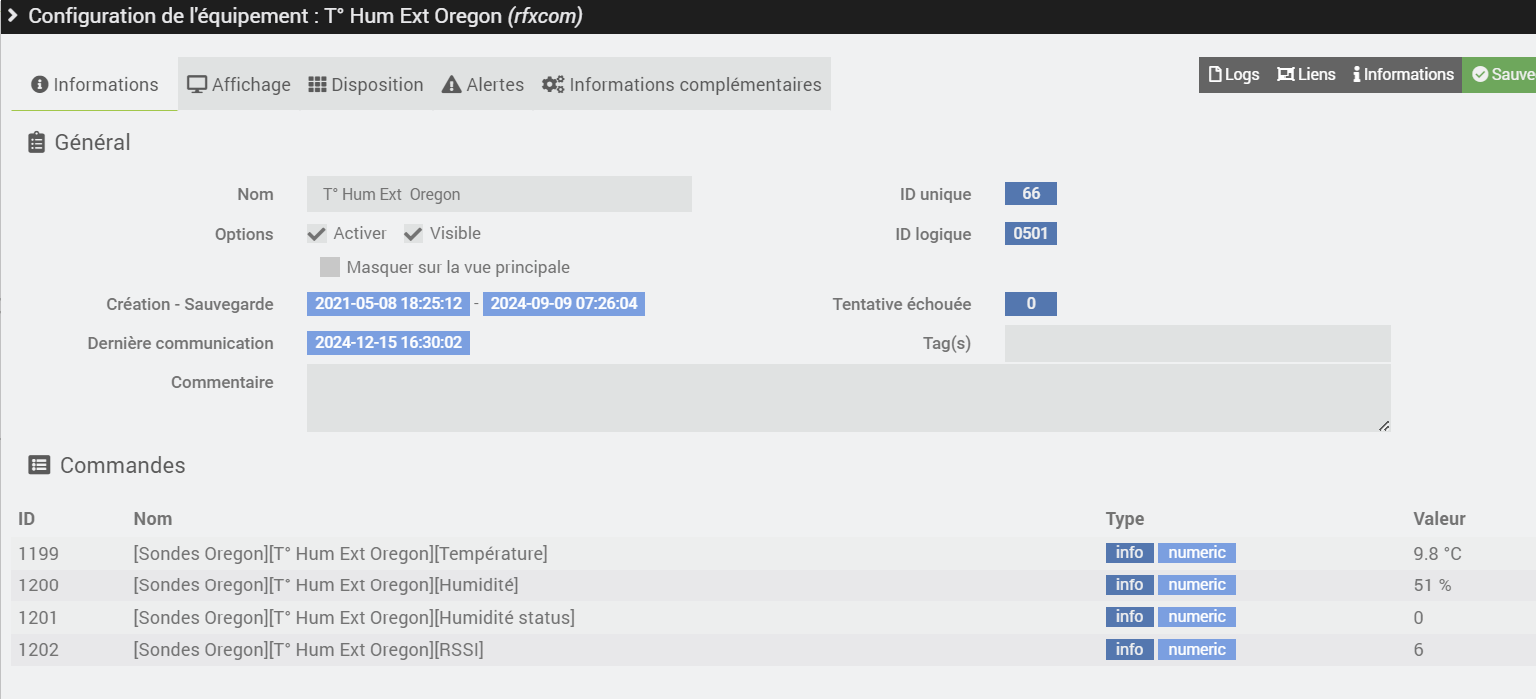Click inside the Commentaire text area
Screen dimensions: 1536x699
[847, 398]
